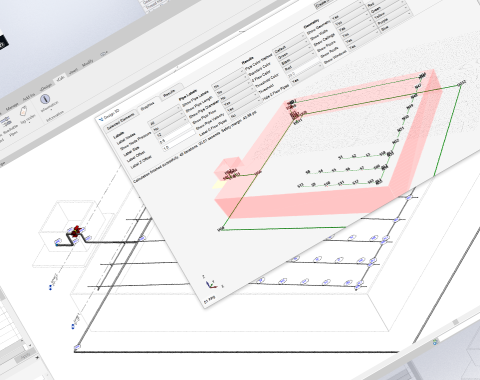Open the Show Windows dropdown
The image size is (480, 380).
tap(365, 39)
